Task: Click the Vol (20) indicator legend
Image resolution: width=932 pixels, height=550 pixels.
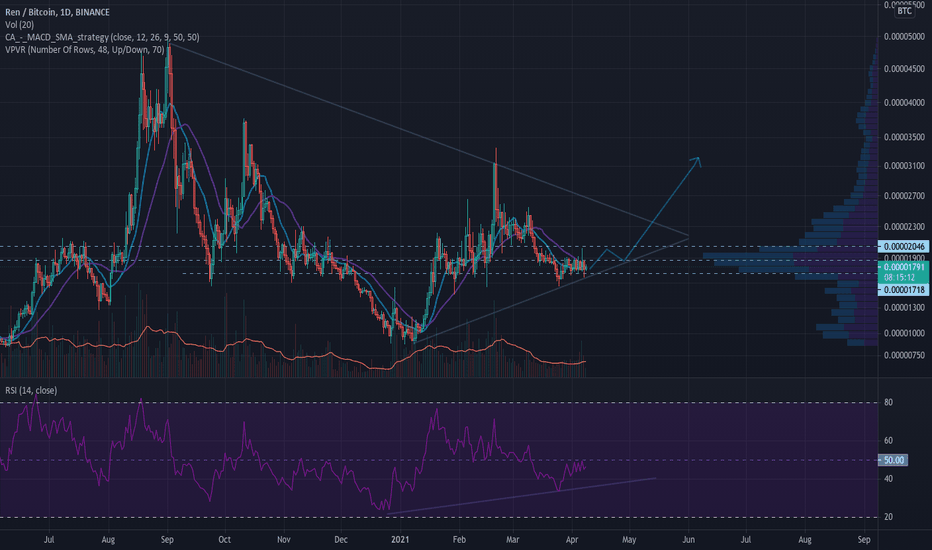Action: click(20, 24)
